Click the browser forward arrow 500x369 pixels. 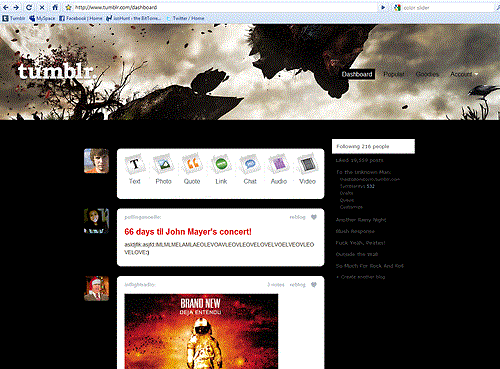tap(16, 7)
